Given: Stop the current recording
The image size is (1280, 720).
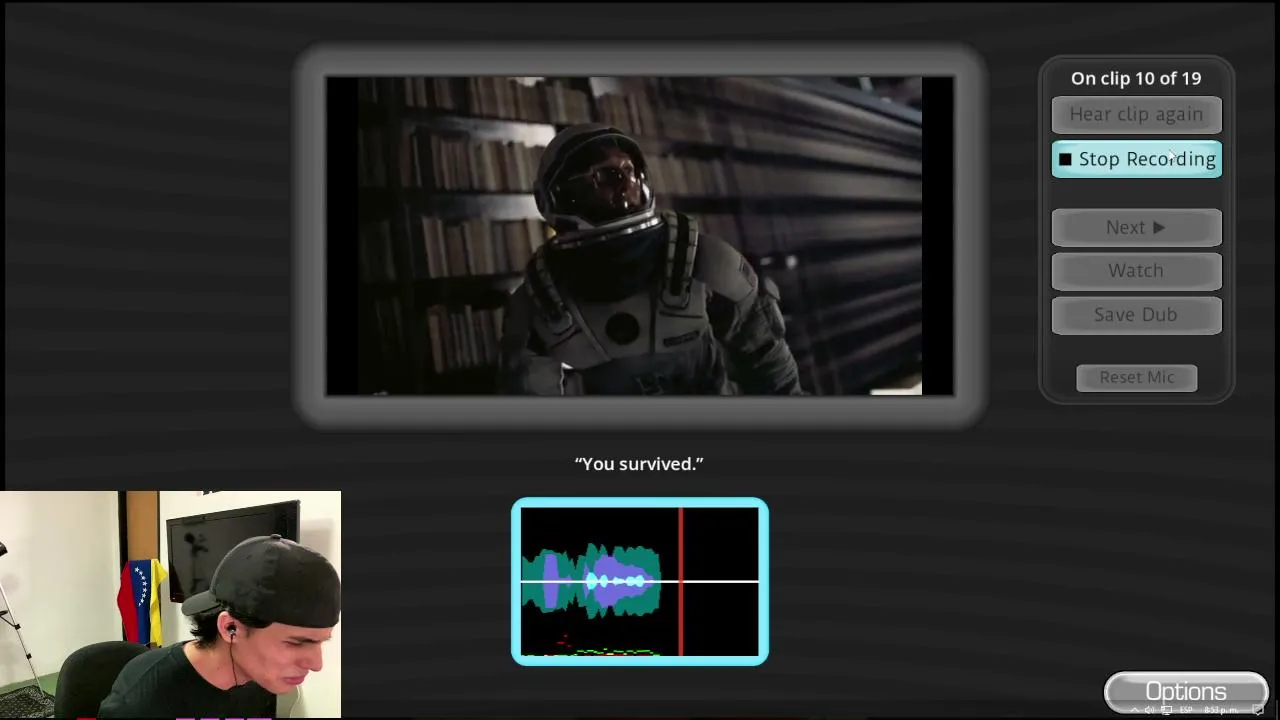Looking at the screenshot, I should click(x=1136, y=159).
